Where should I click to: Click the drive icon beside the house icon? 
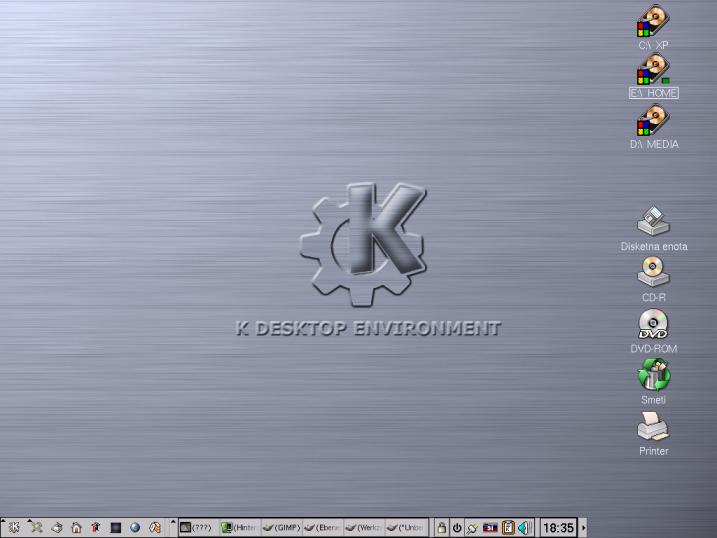(57, 528)
